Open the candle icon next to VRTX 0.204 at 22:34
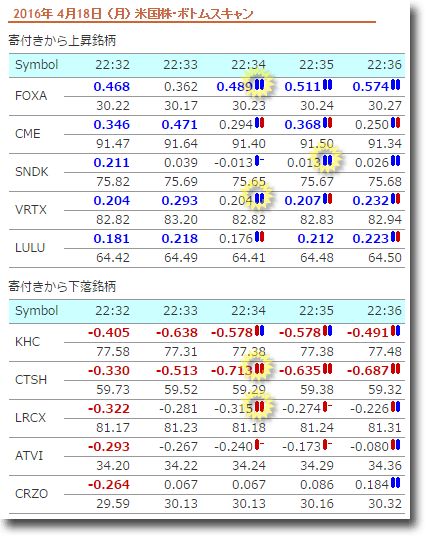Image resolution: width=427 pixels, height=536 pixels. click(259, 198)
